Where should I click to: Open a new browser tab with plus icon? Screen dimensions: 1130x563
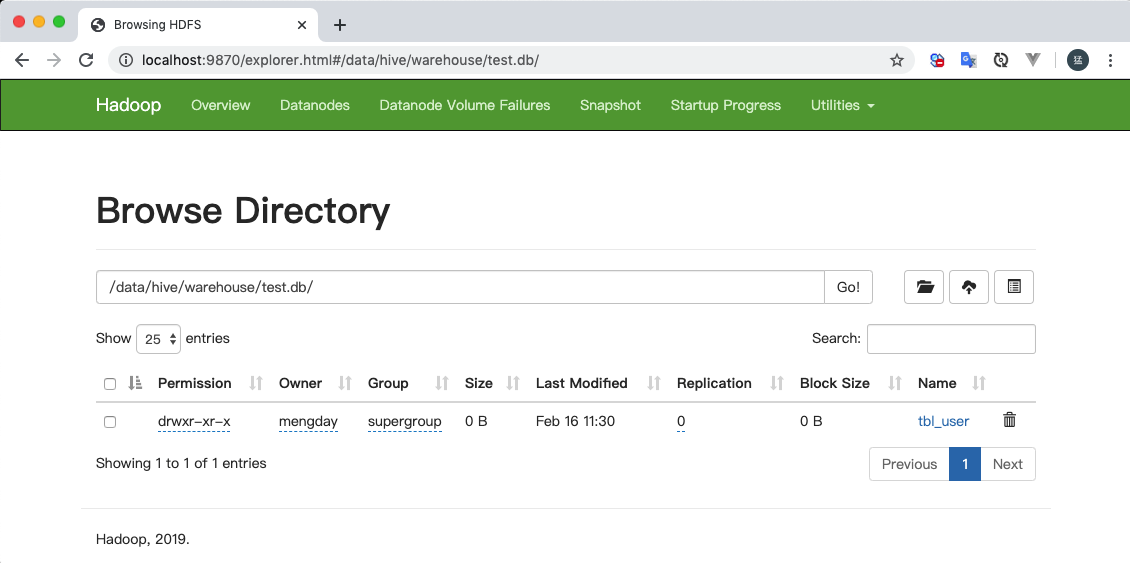(x=340, y=25)
